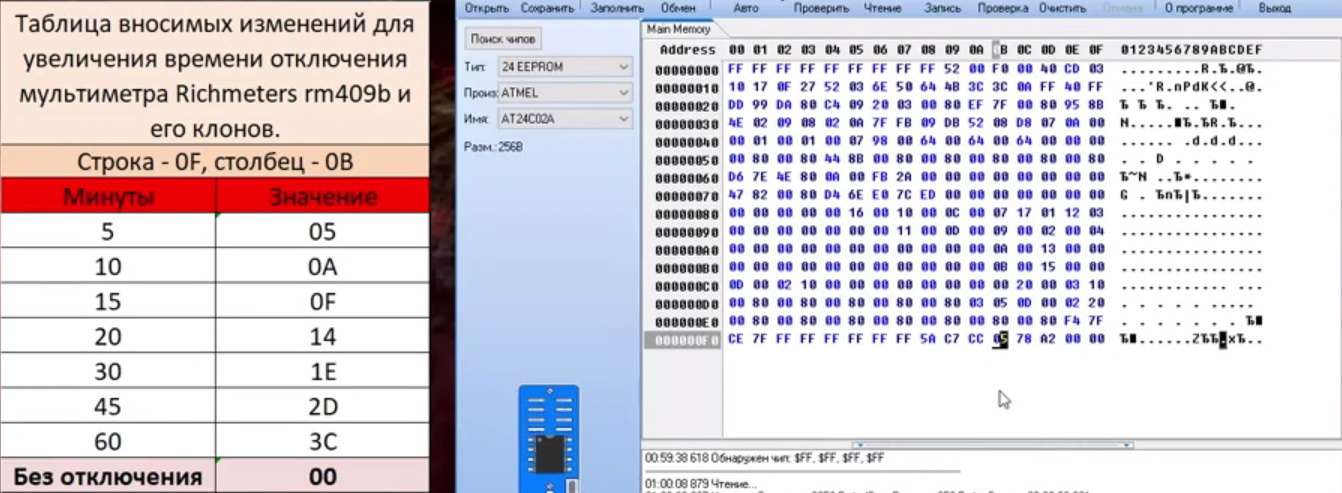The width and height of the screenshot is (1342, 493).
Task: Erase the chip with Очистить
Action: (x=1062, y=7)
